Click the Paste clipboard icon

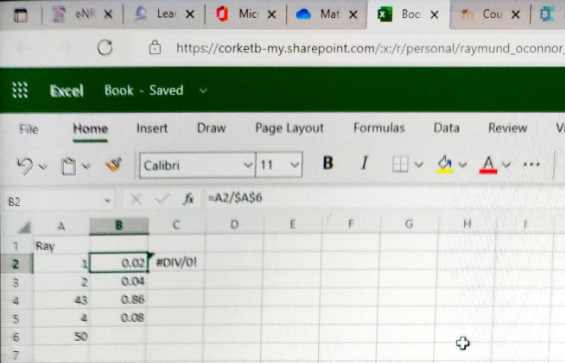coord(68,166)
